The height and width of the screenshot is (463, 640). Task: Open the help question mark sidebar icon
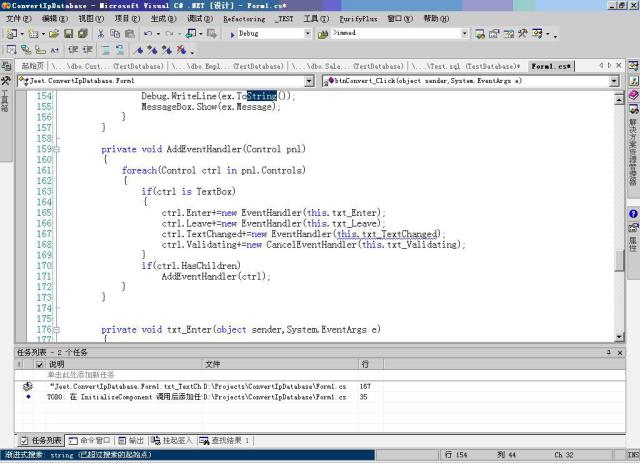coord(633,214)
